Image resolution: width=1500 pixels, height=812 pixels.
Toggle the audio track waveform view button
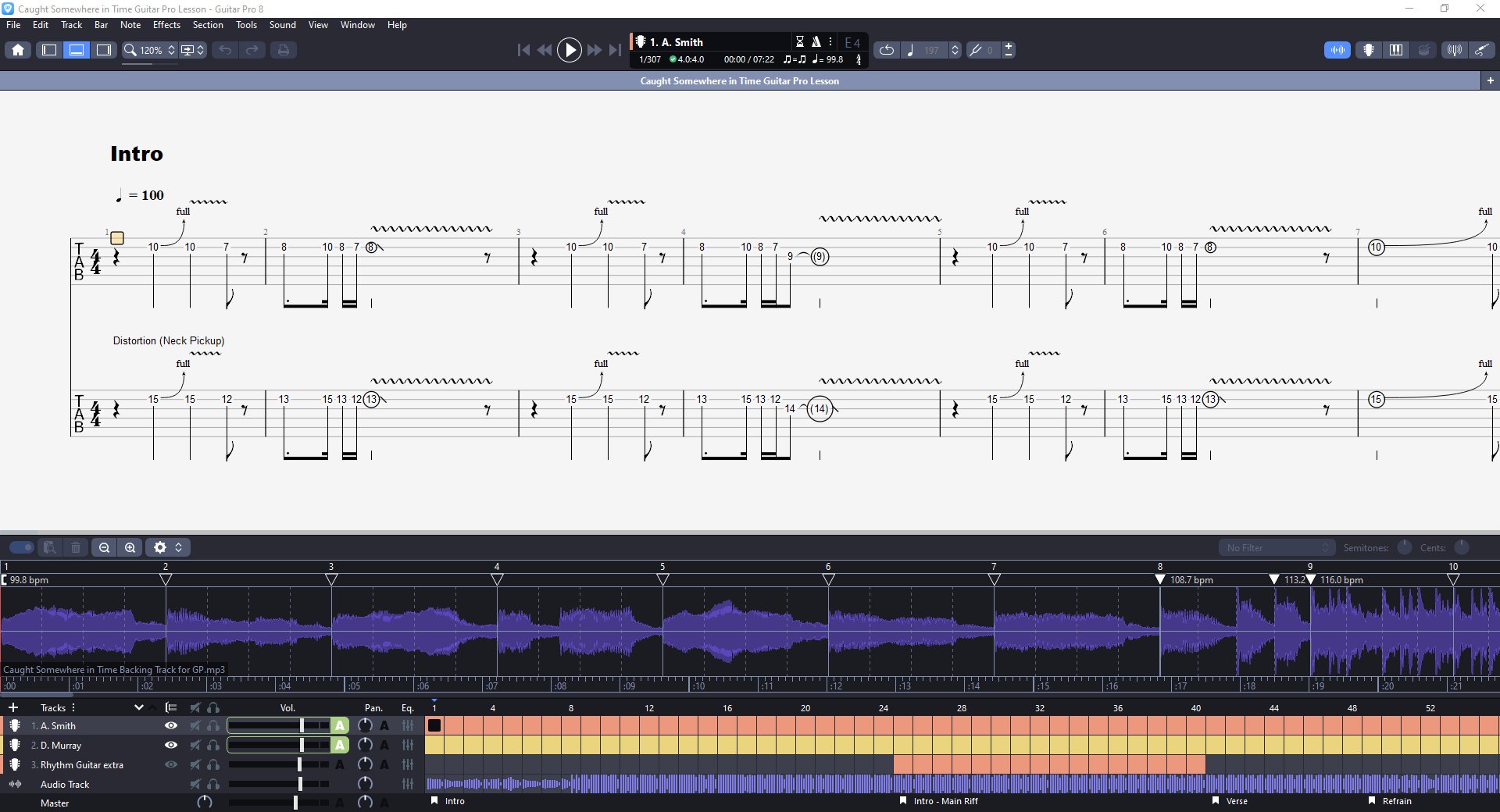(1337, 50)
